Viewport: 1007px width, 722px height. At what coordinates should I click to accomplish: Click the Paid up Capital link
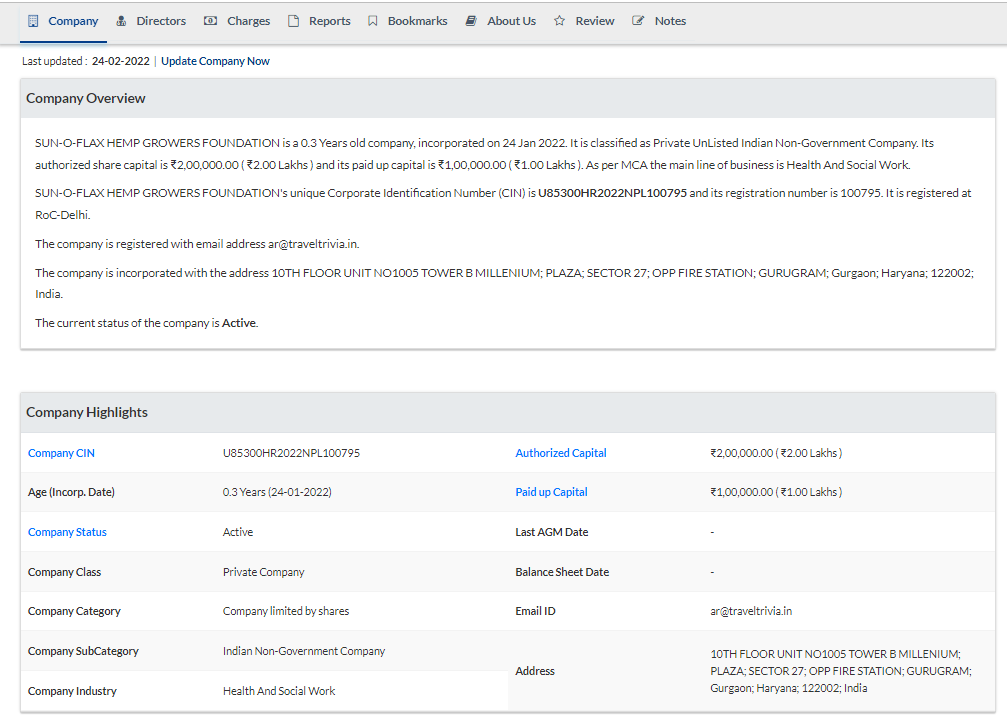coord(551,492)
